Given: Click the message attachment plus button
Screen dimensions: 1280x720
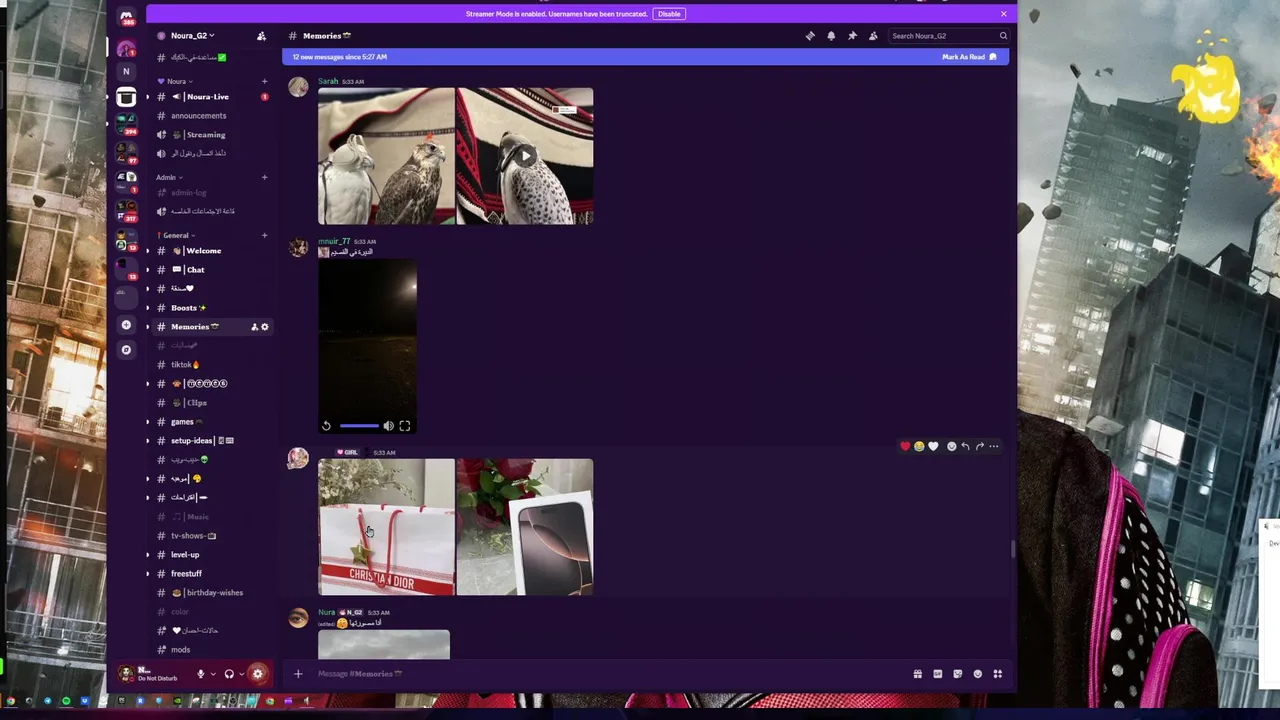Looking at the screenshot, I should [x=298, y=674].
